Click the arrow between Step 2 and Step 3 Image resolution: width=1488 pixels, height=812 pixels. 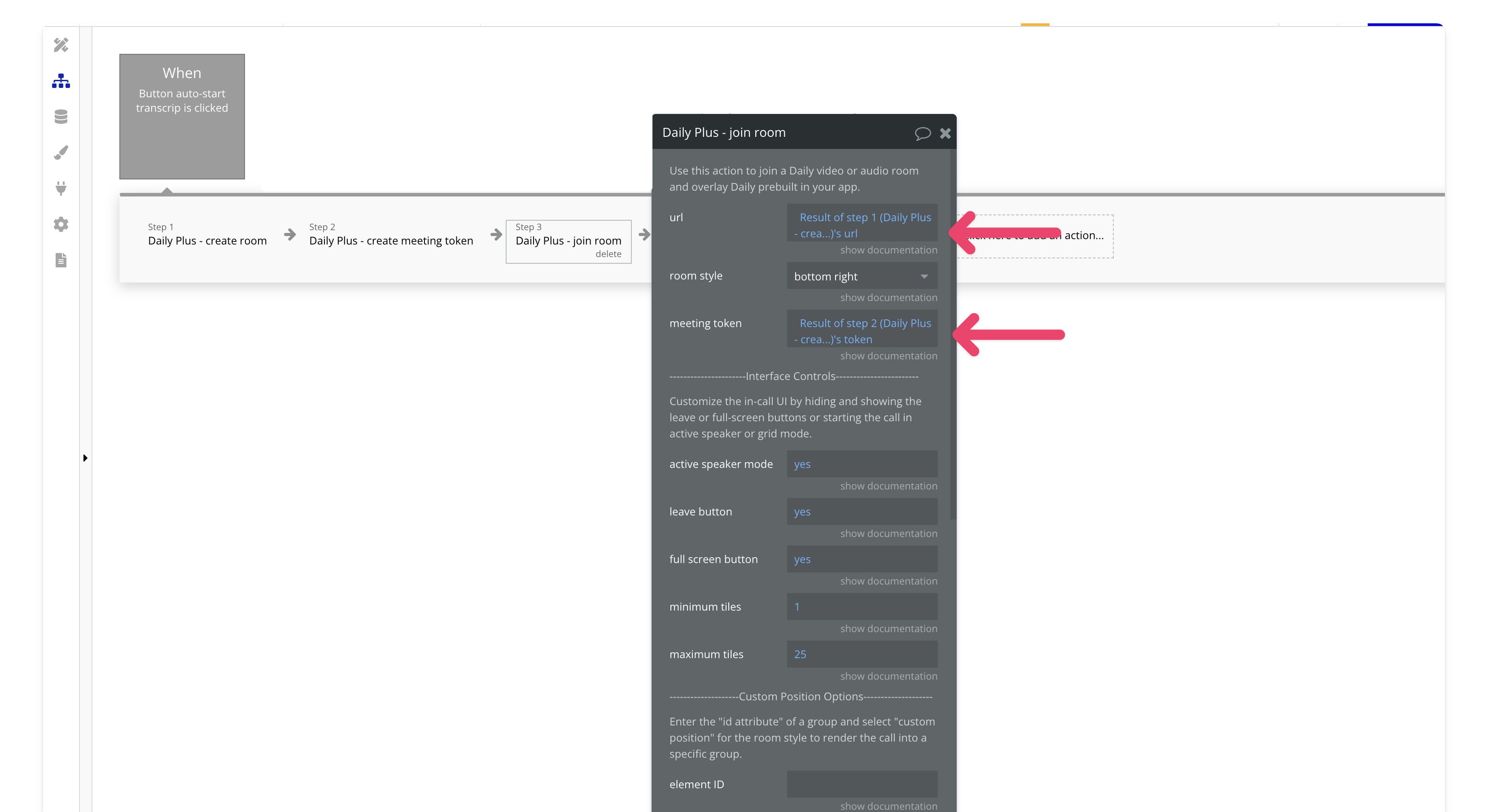496,235
